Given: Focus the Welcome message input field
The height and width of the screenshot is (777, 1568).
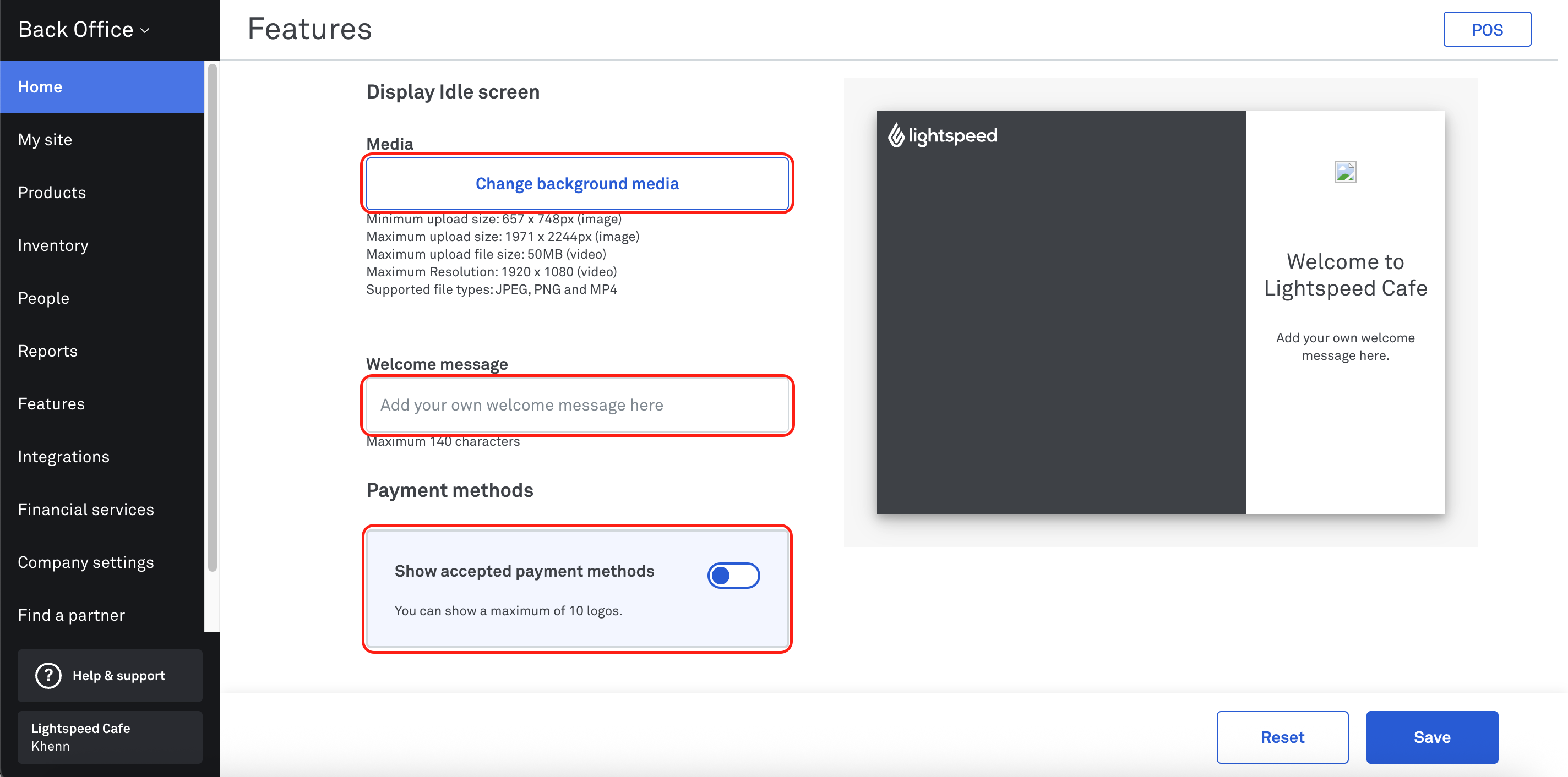Looking at the screenshot, I should [577, 405].
